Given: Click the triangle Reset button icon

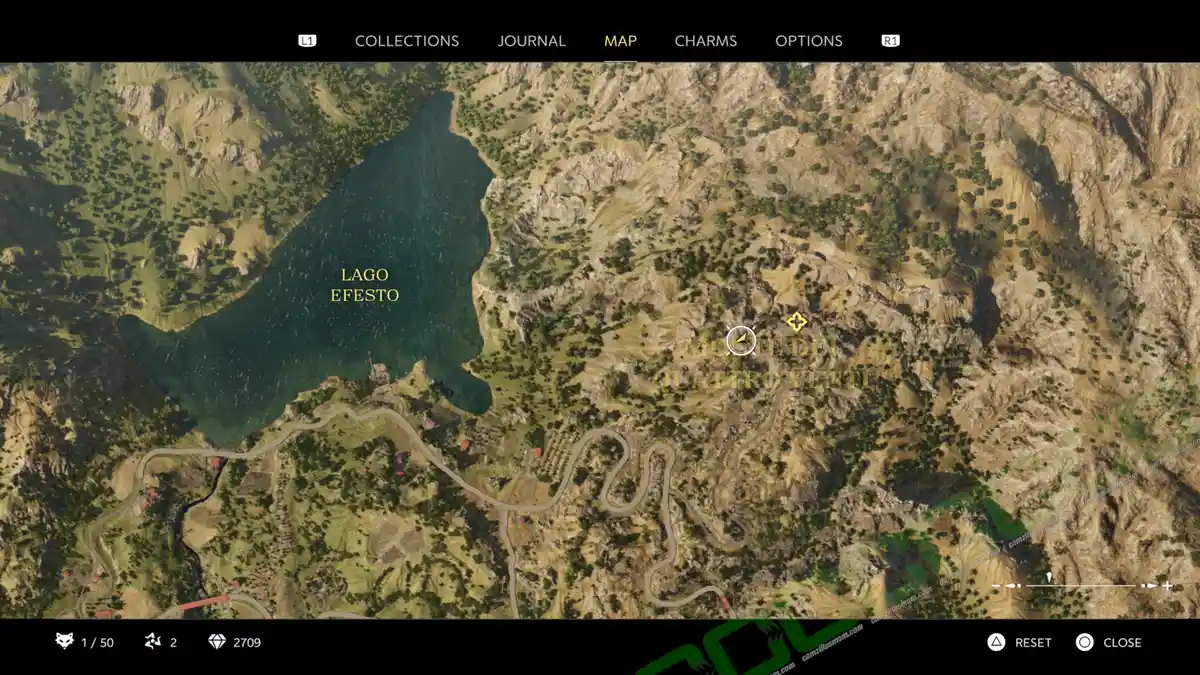Looking at the screenshot, I should click(996, 642).
